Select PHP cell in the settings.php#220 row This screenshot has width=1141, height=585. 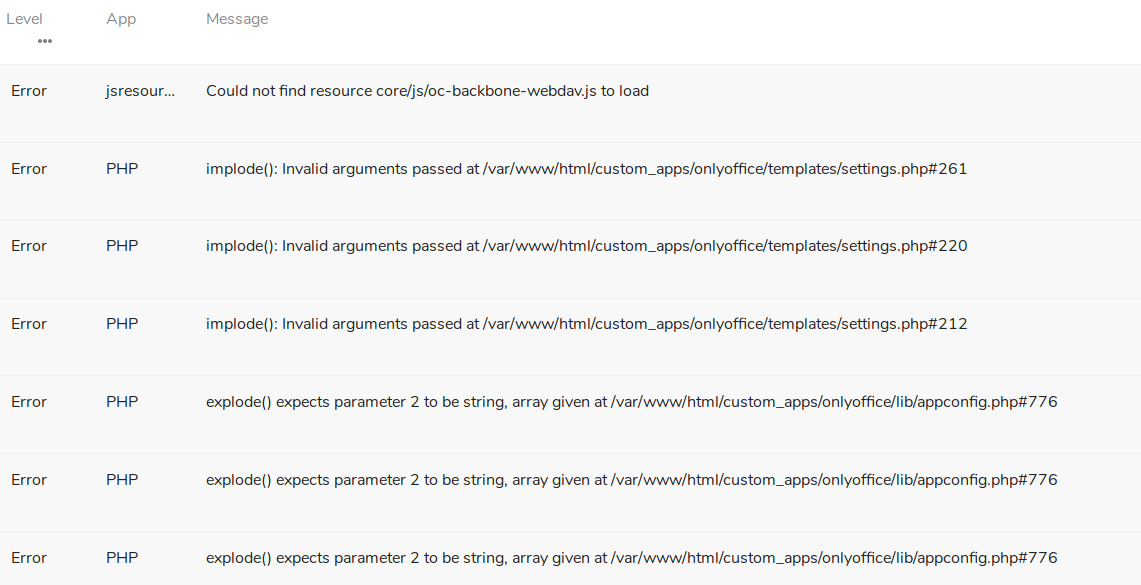point(122,246)
